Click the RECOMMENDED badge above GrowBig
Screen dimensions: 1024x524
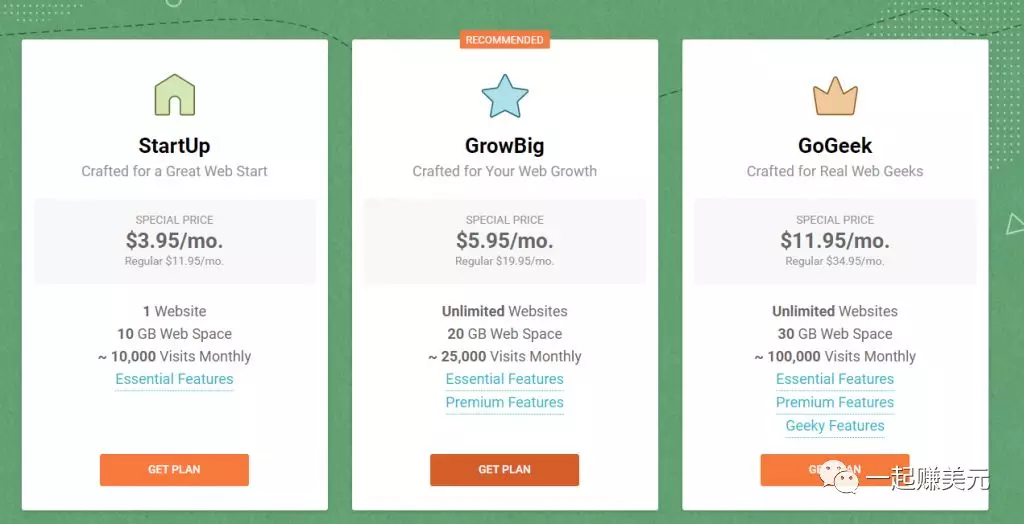[x=504, y=40]
